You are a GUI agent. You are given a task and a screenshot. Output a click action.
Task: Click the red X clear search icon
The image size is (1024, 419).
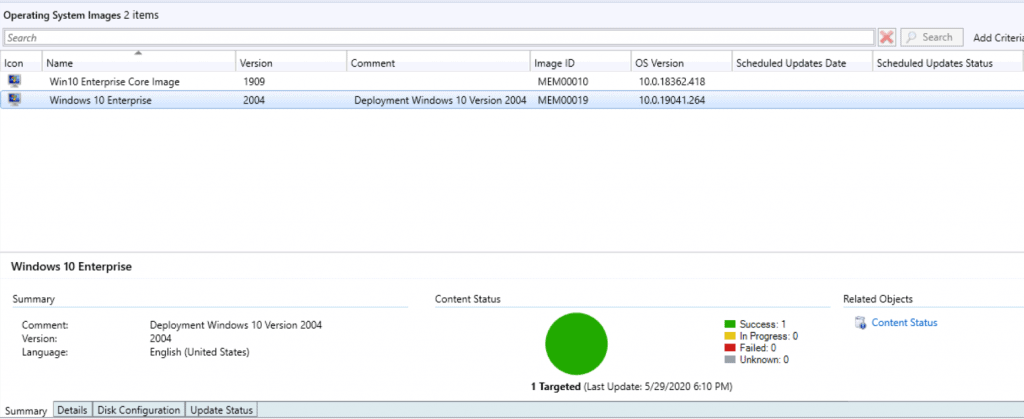click(887, 38)
